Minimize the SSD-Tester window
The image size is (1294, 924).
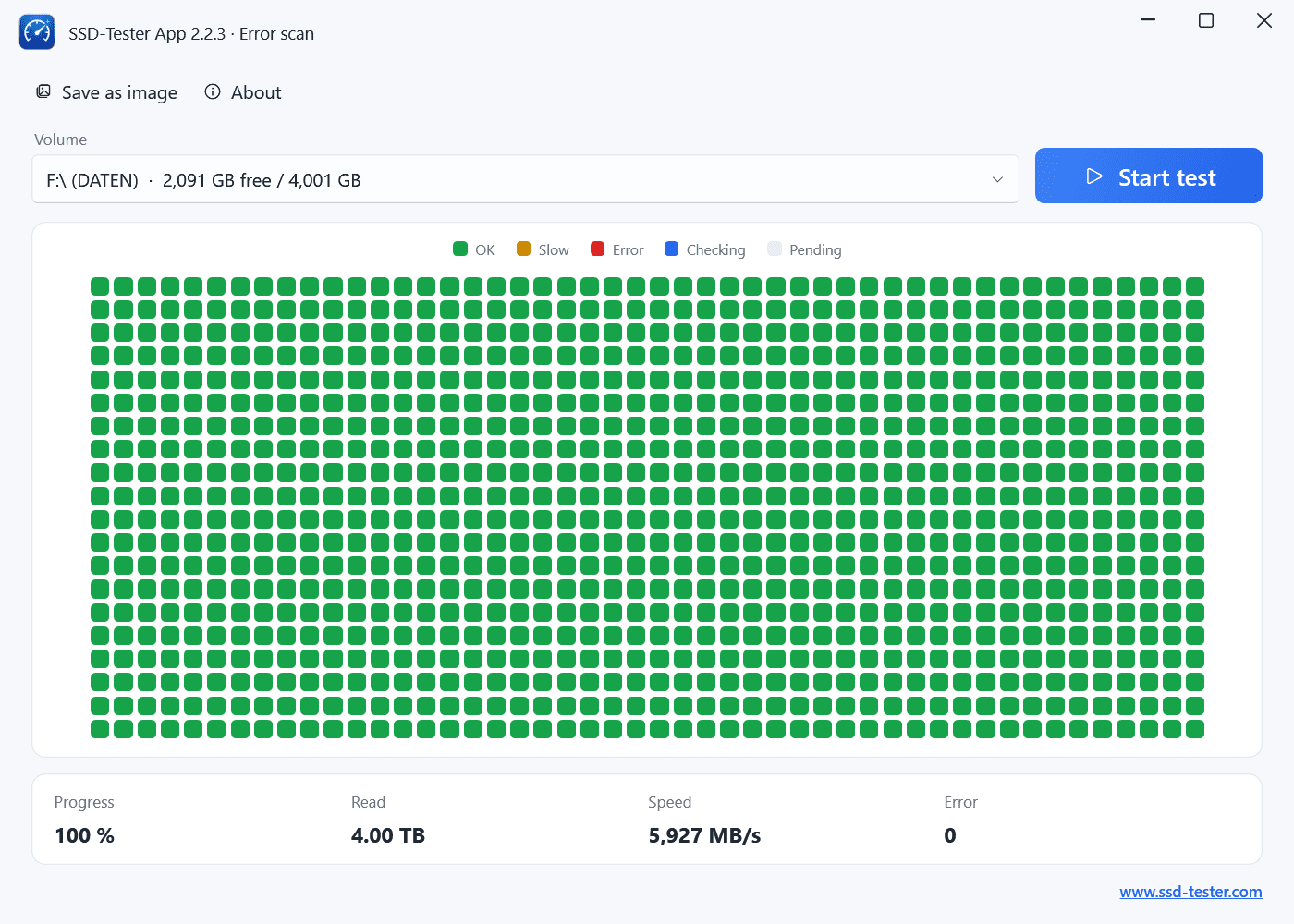1148,20
